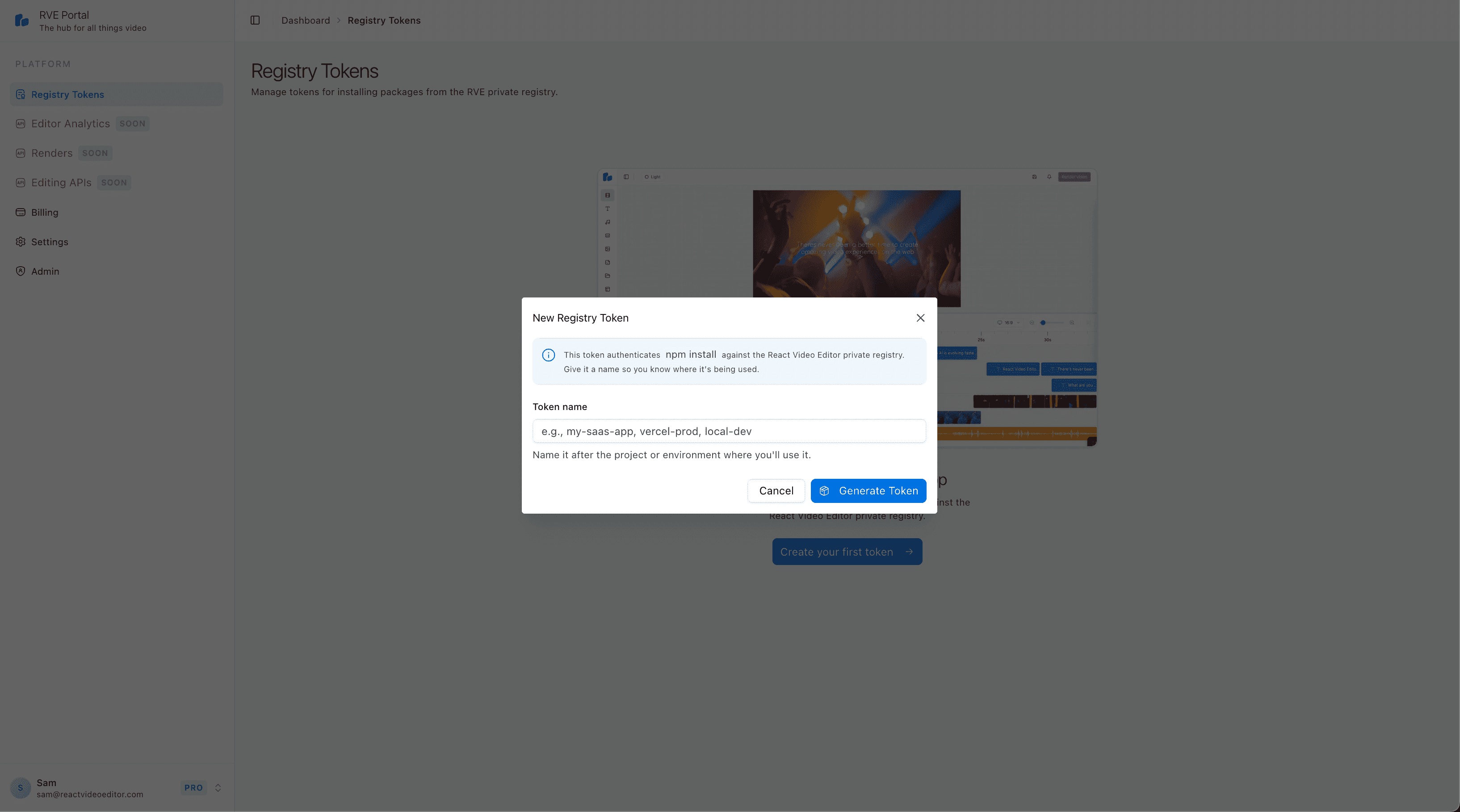The image size is (1460, 812).
Task: Click the info icon in the dialog
Action: pyautogui.click(x=548, y=355)
